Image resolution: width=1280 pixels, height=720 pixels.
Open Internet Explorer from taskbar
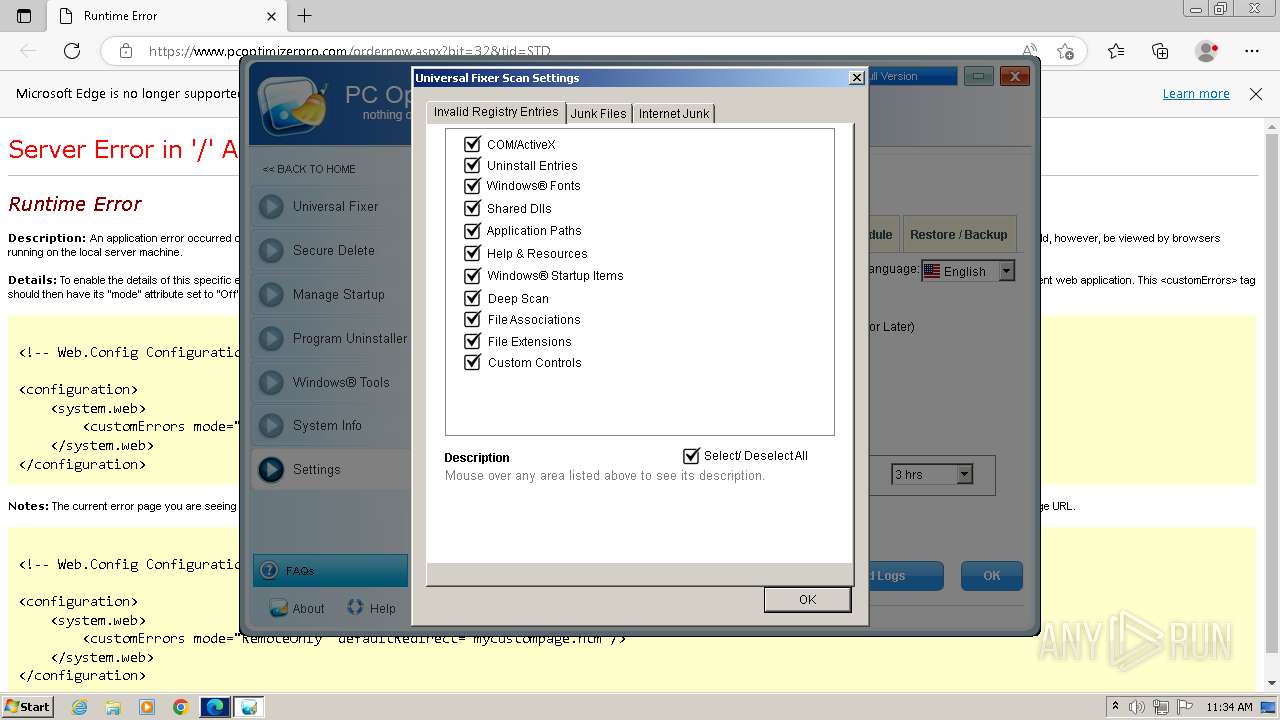pos(79,707)
